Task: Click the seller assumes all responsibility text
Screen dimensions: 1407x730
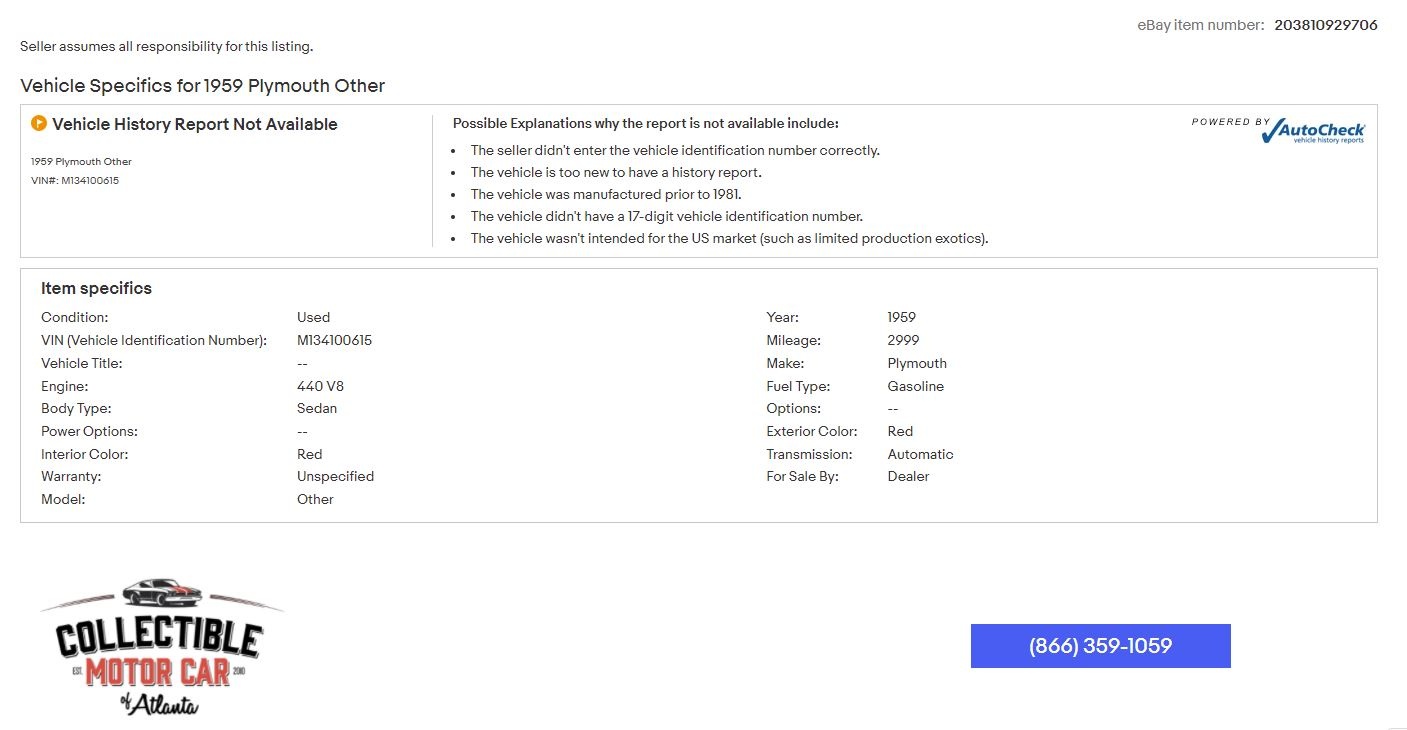Action: tap(166, 46)
